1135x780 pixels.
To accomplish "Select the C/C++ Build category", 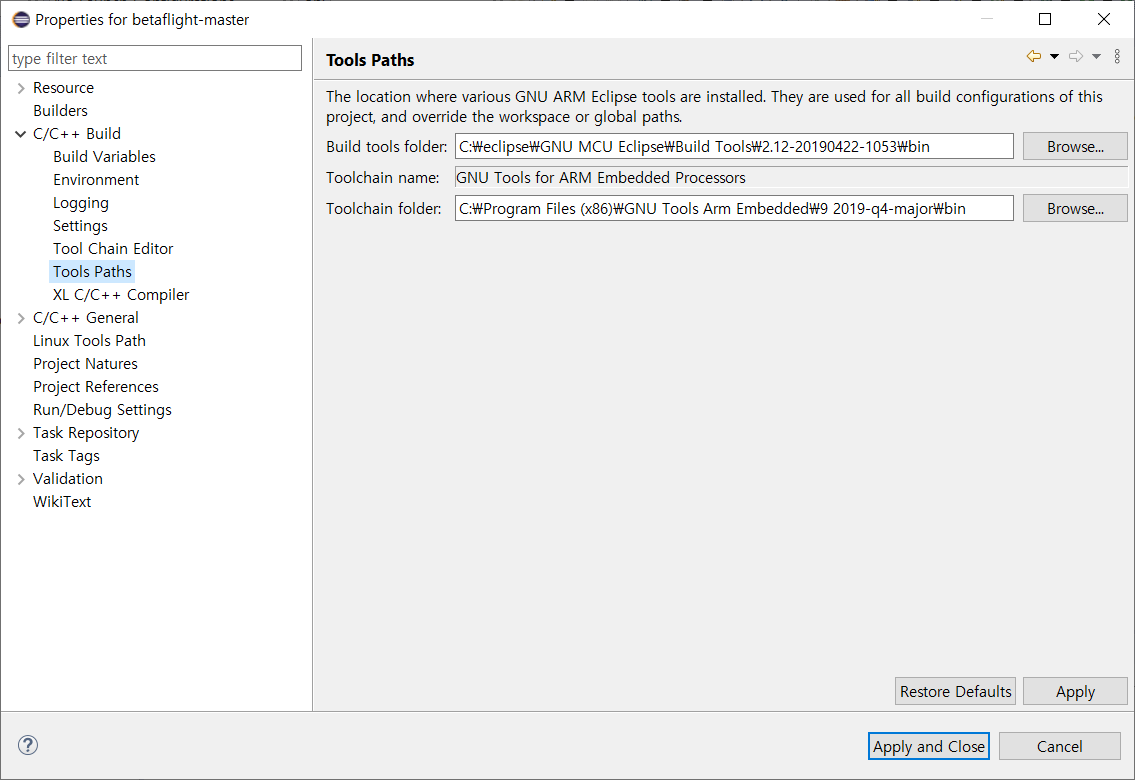I will (x=77, y=134).
